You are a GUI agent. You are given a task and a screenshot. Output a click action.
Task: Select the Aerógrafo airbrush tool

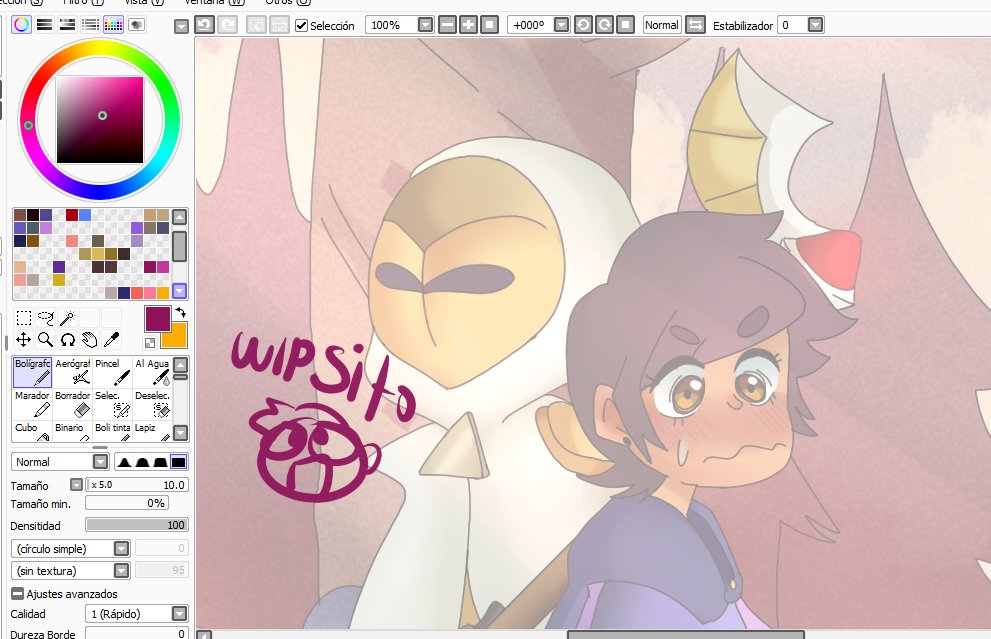72,372
